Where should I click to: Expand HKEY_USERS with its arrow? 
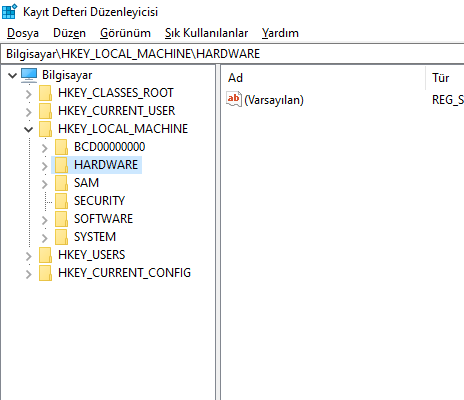(29, 256)
